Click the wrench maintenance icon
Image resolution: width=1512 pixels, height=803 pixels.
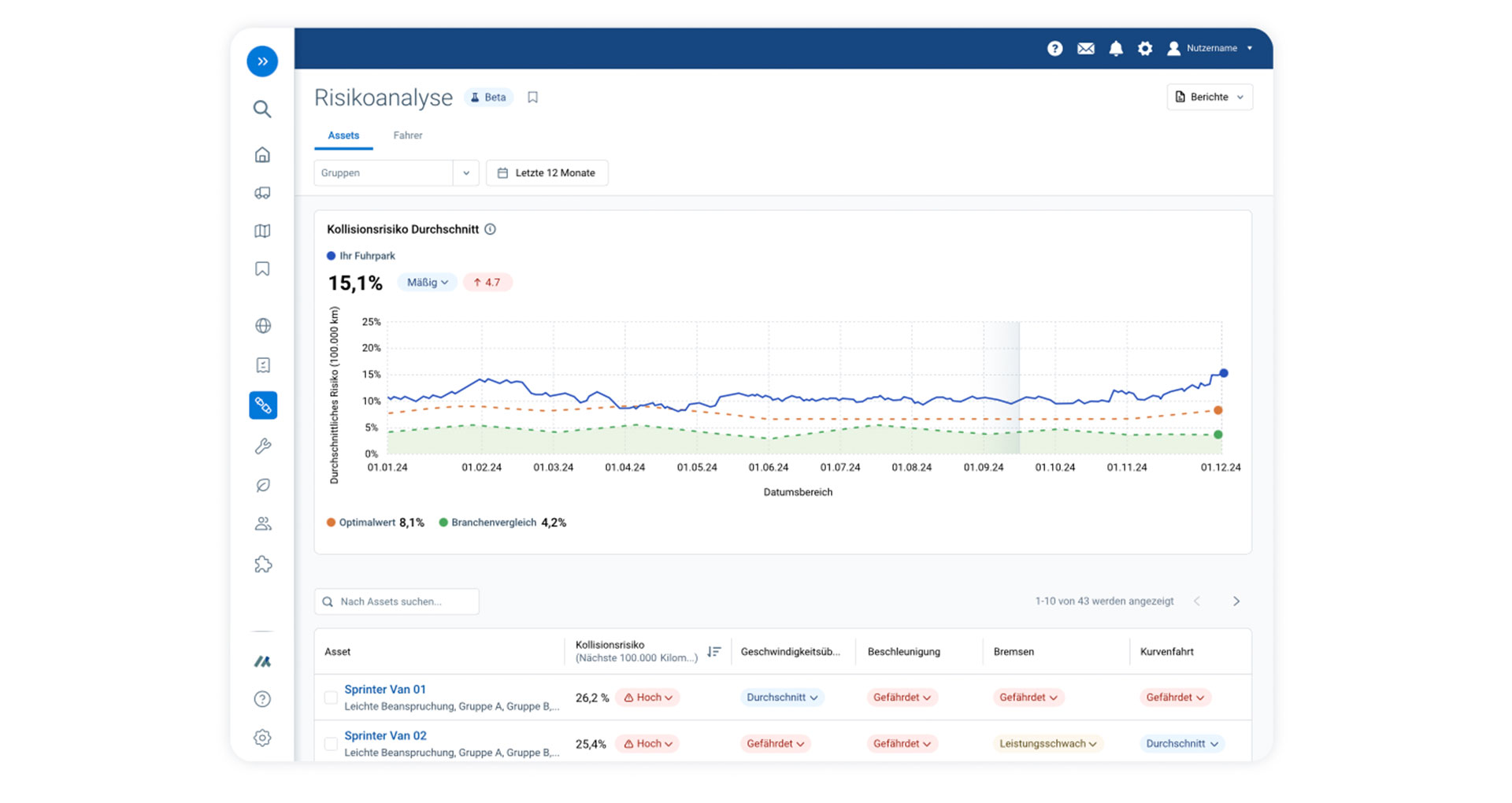(262, 446)
